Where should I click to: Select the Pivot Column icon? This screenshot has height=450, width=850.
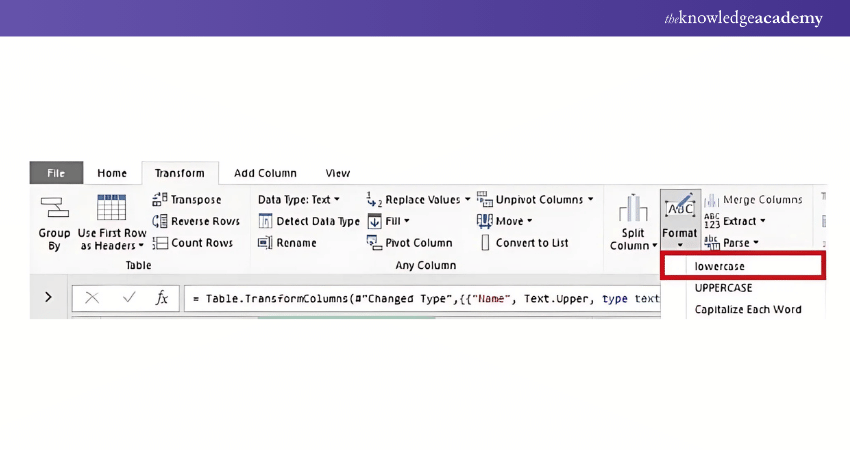374,243
